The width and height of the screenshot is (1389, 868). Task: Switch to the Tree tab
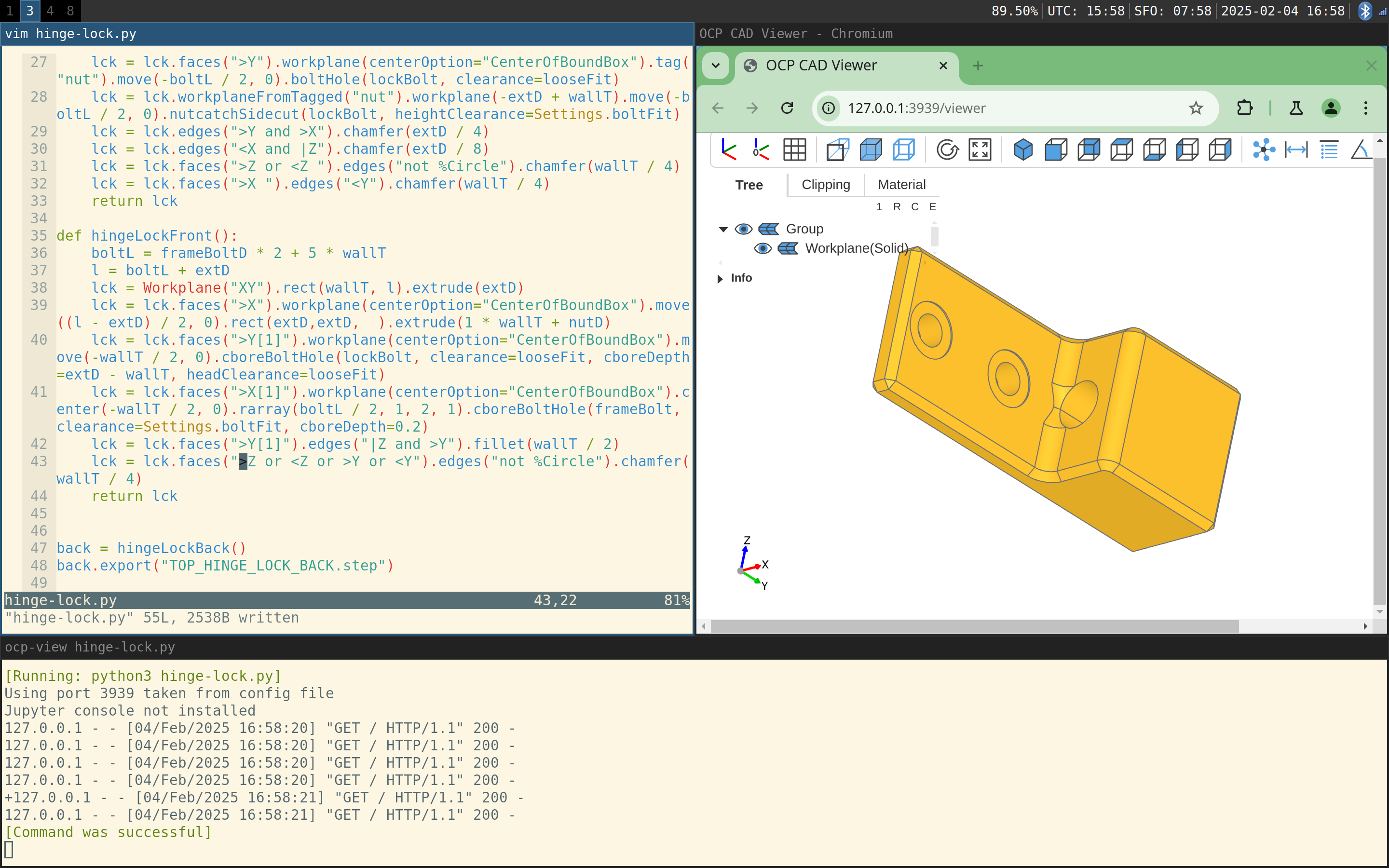click(749, 185)
